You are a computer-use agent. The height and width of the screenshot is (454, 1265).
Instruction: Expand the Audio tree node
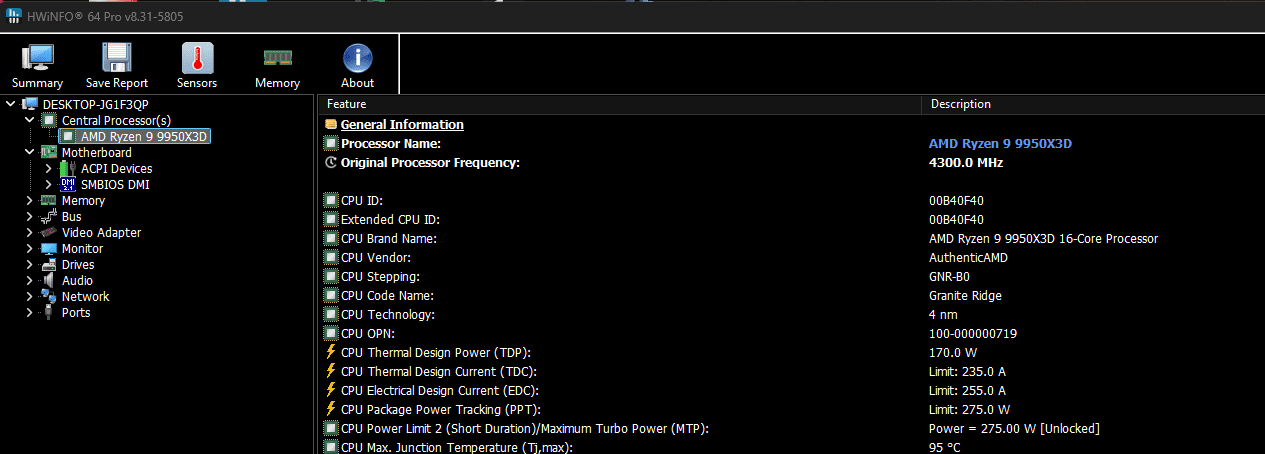click(x=30, y=280)
